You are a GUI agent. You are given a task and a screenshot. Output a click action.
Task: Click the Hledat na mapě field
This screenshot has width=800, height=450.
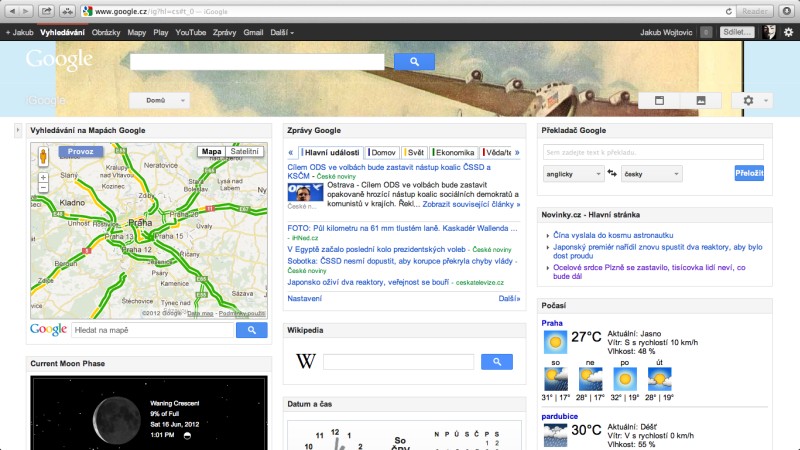click(153, 330)
